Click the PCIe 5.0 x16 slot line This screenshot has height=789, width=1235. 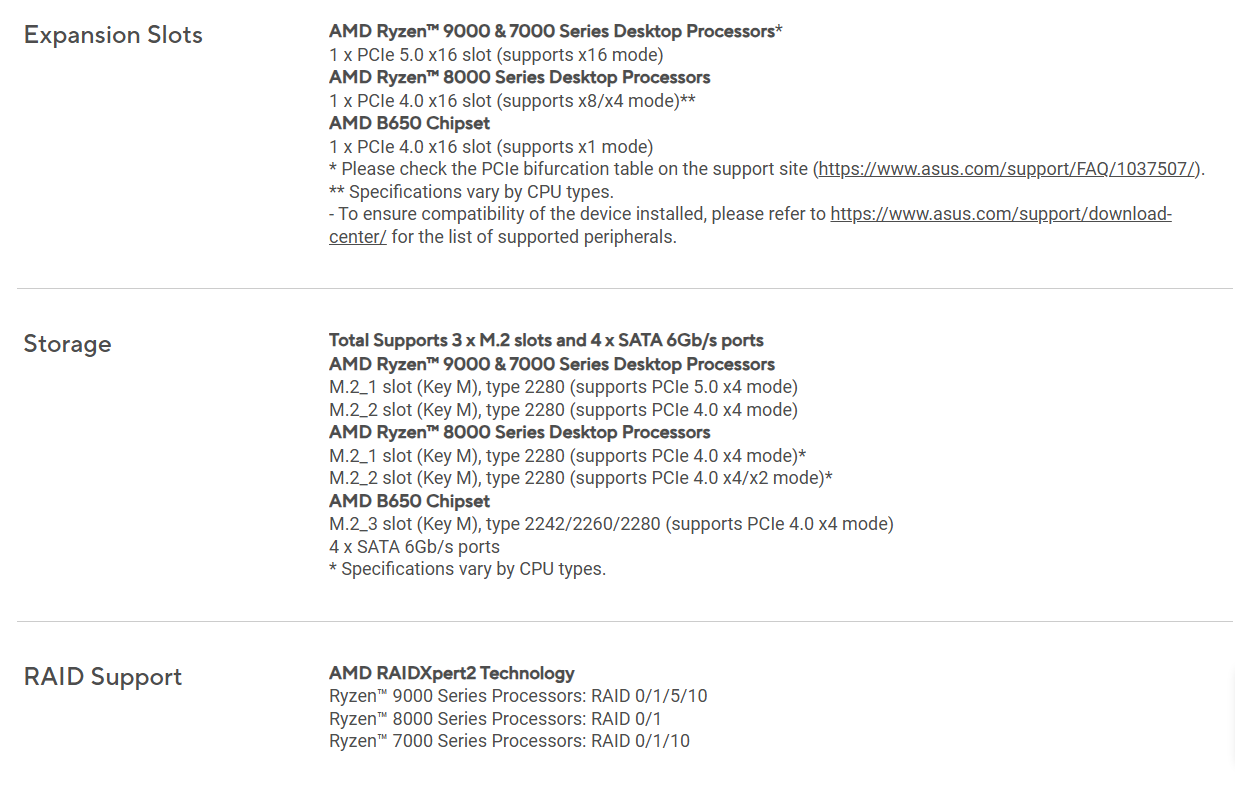click(496, 55)
